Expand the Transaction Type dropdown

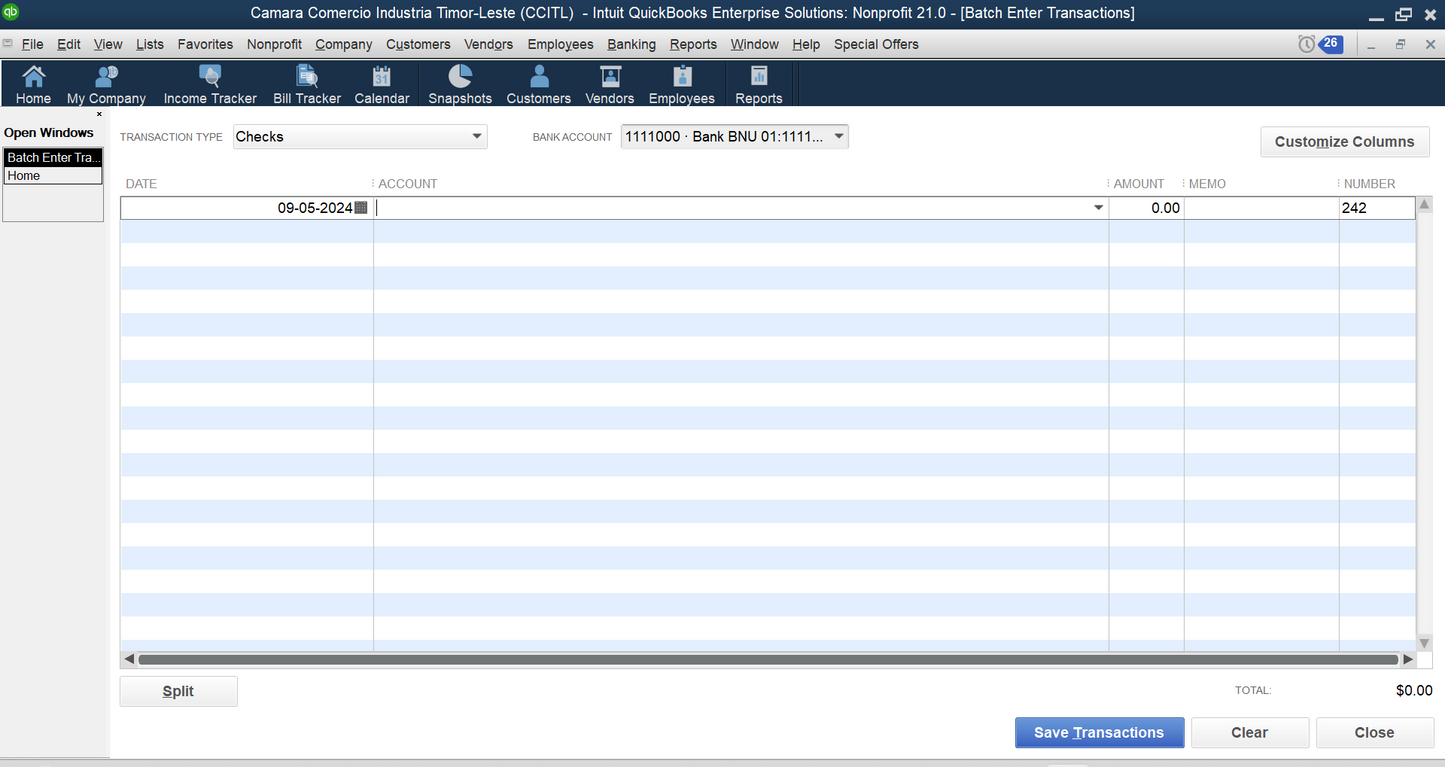click(476, 137)
